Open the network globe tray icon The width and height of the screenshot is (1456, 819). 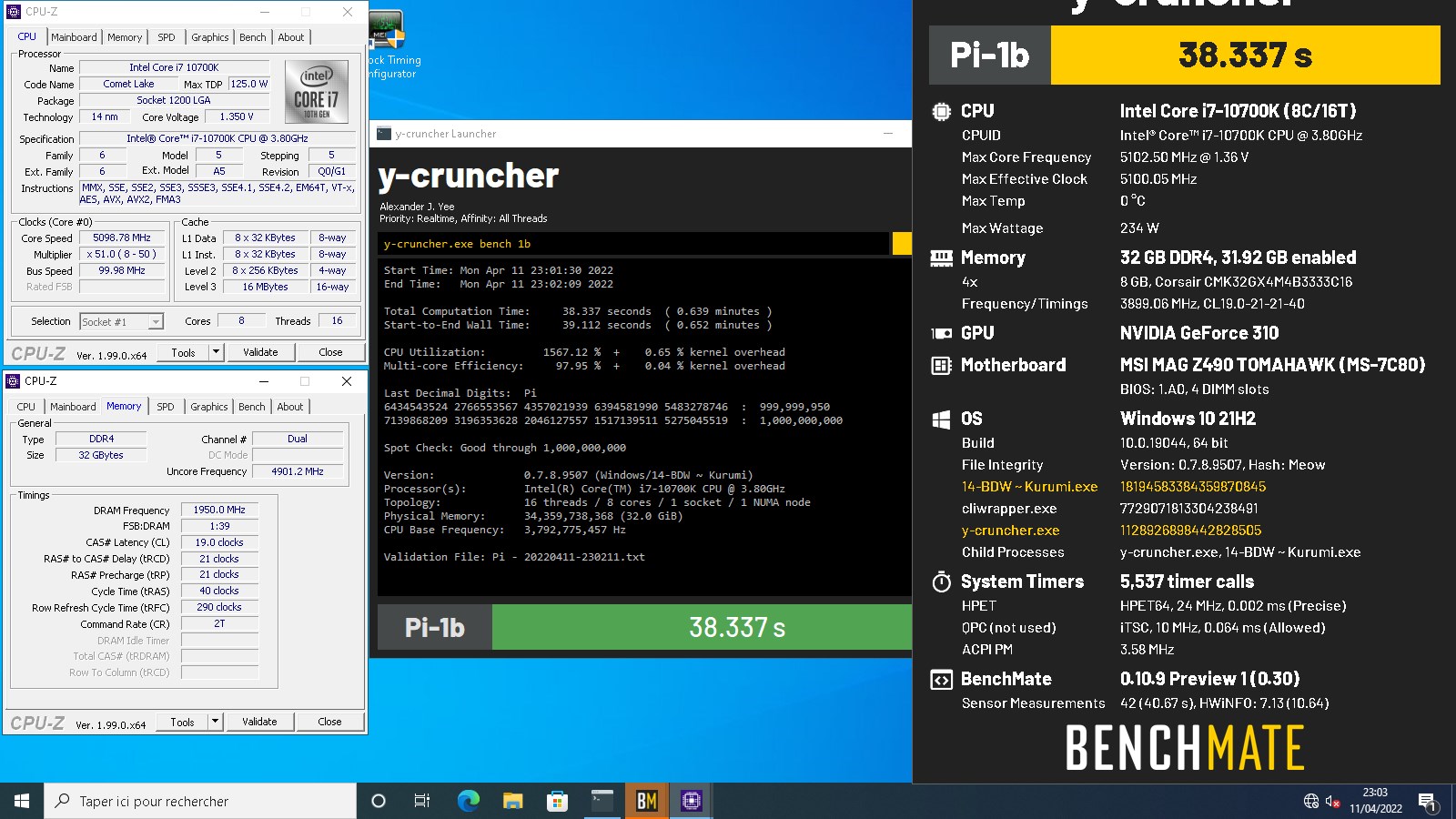pos(1311,801)
